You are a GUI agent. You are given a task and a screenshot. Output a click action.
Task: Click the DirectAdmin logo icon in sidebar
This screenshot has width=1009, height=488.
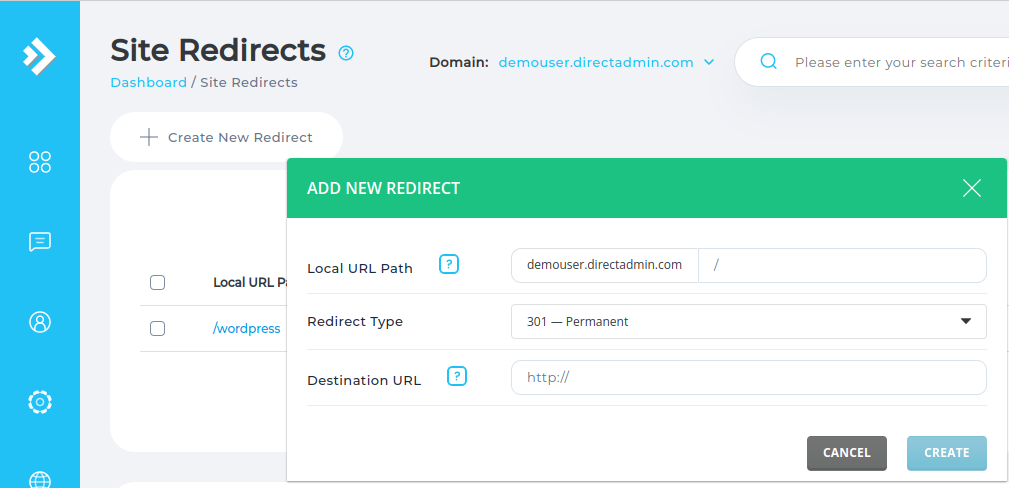tap(39, 55)
